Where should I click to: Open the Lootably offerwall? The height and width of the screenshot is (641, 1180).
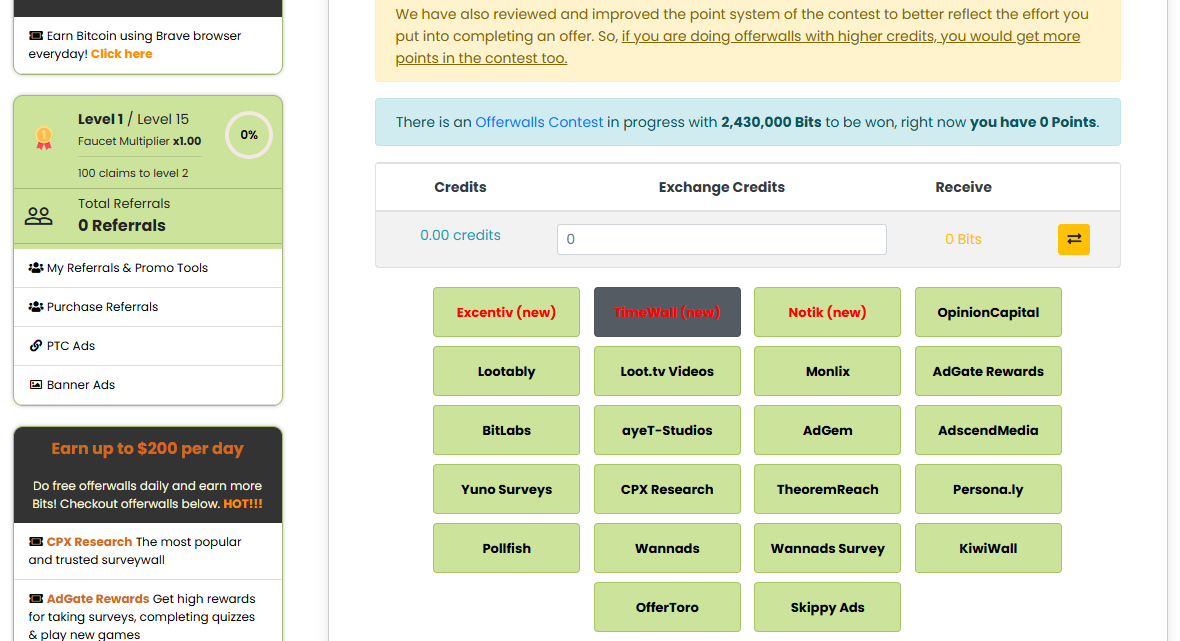pyautogui.click(x=506, y=371)
